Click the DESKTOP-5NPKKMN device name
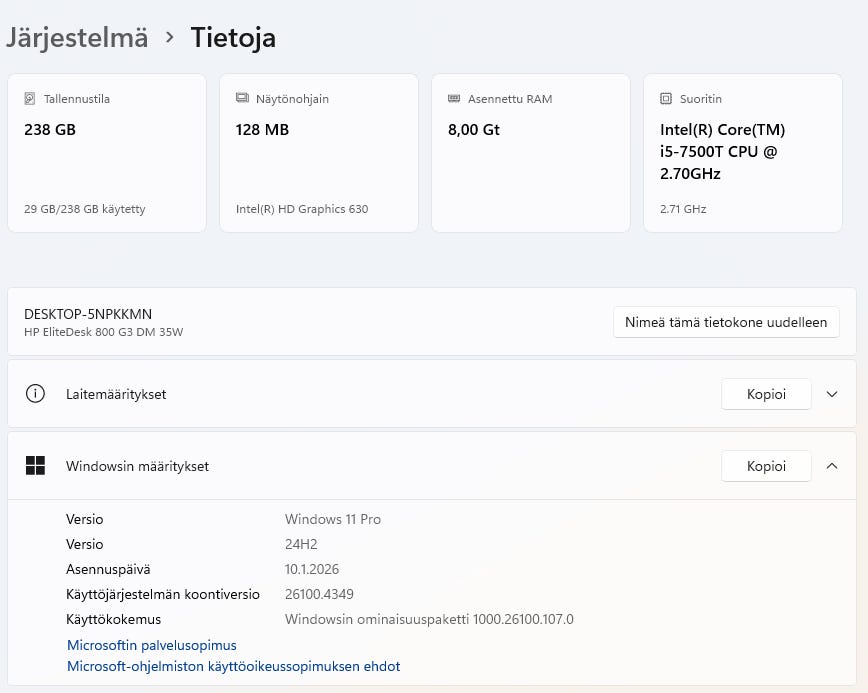Viewport: 868px width, 693px height. 88,314
